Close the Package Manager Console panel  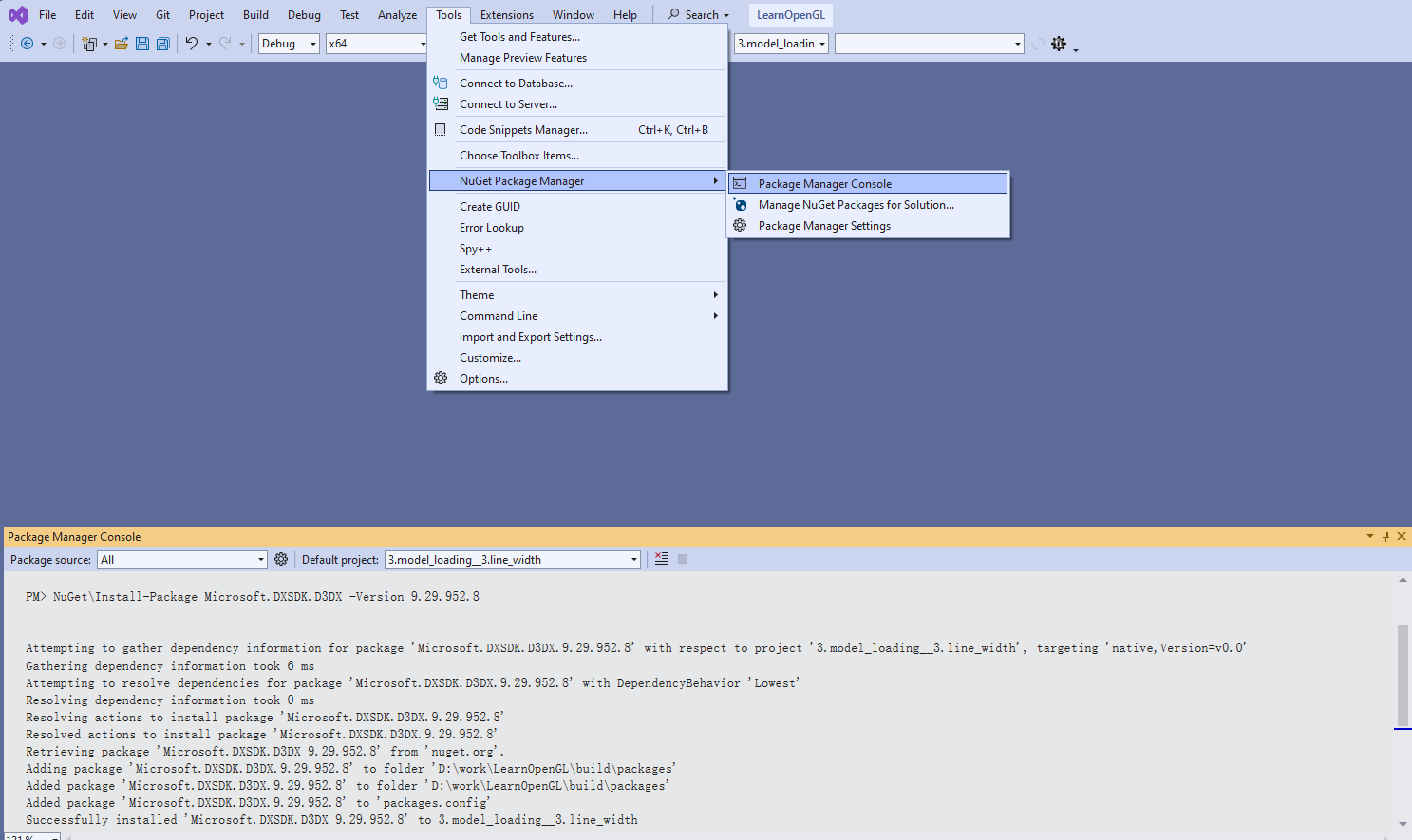[1402, 536]
